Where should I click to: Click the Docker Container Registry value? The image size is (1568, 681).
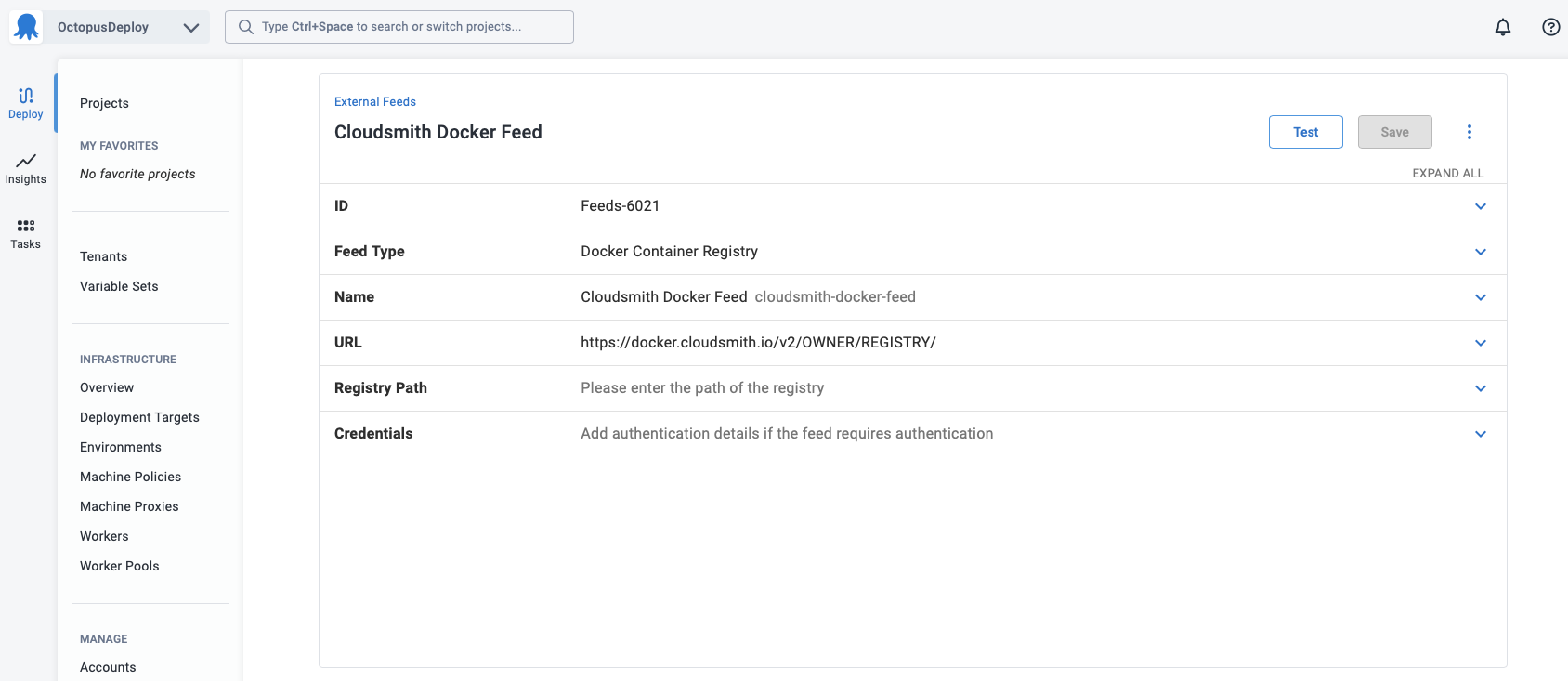pos(669,252)
